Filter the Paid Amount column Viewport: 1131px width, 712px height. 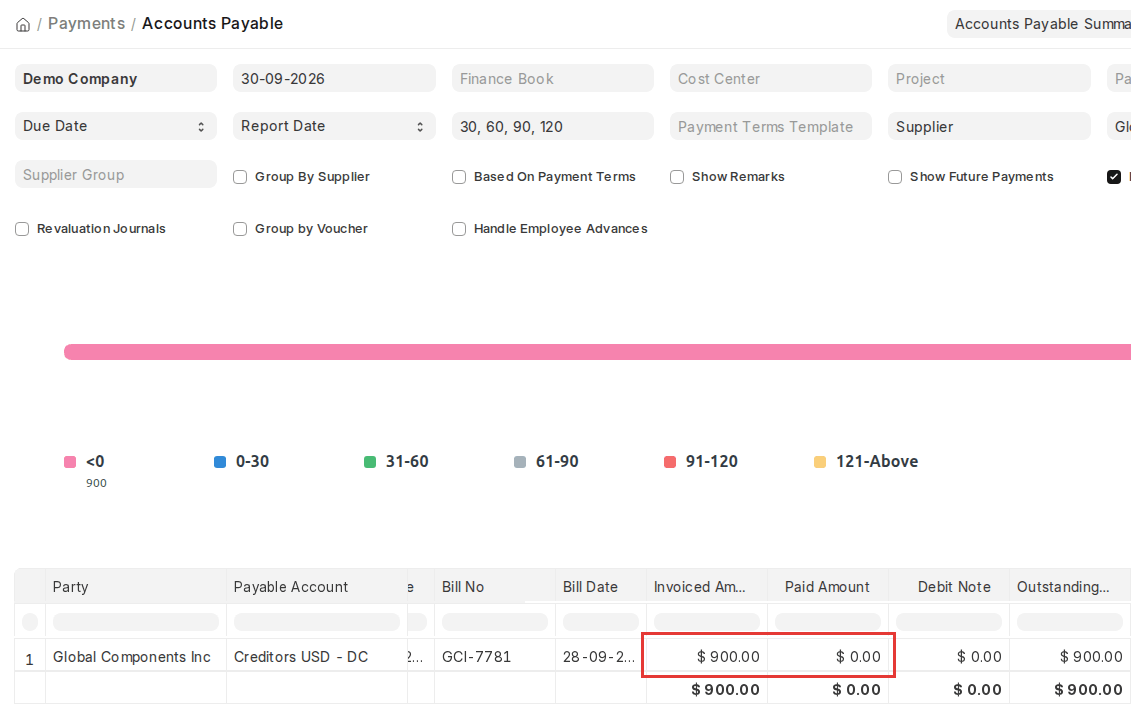pos(828,621)
